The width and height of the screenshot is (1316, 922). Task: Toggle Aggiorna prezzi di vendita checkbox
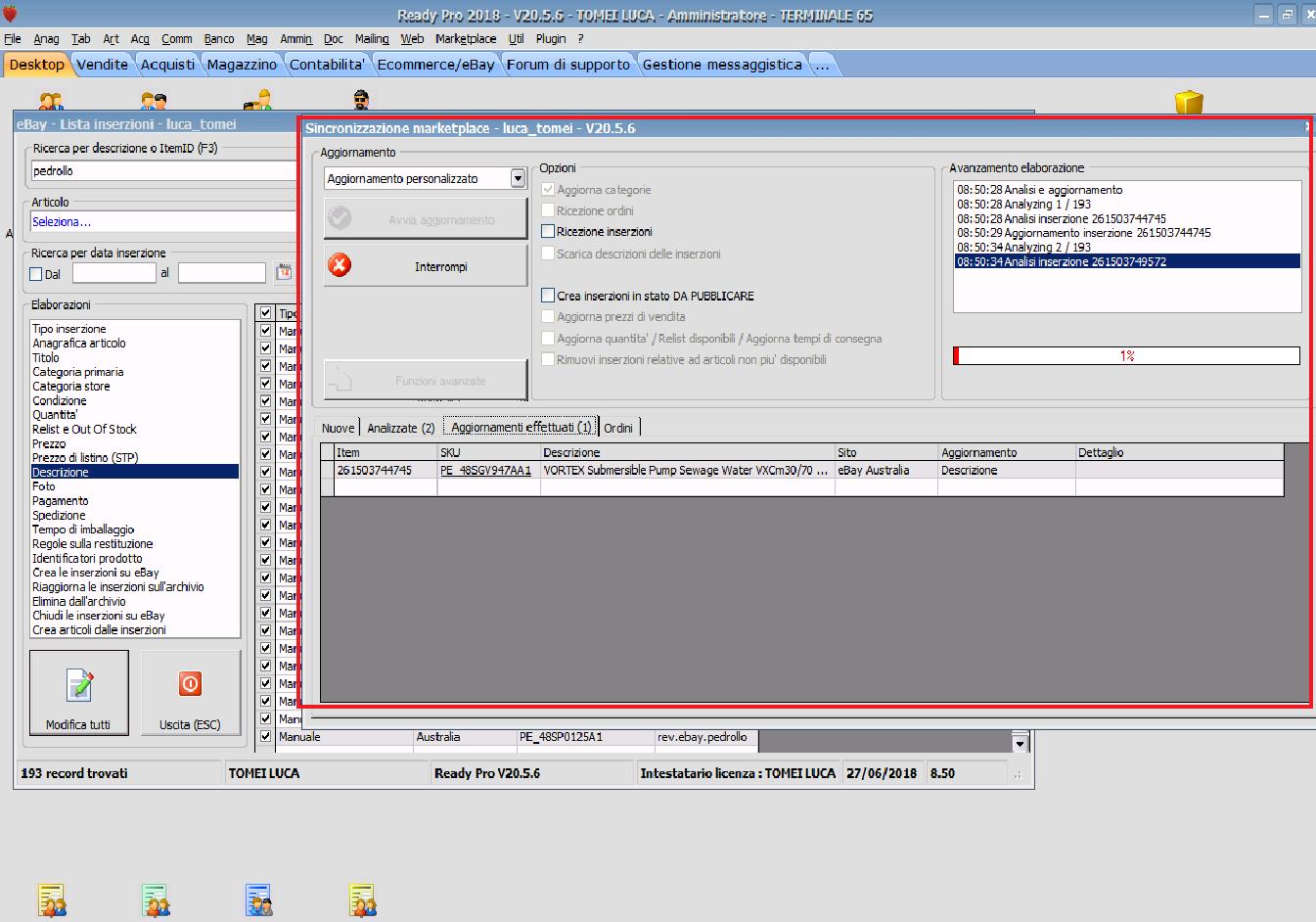548,317
